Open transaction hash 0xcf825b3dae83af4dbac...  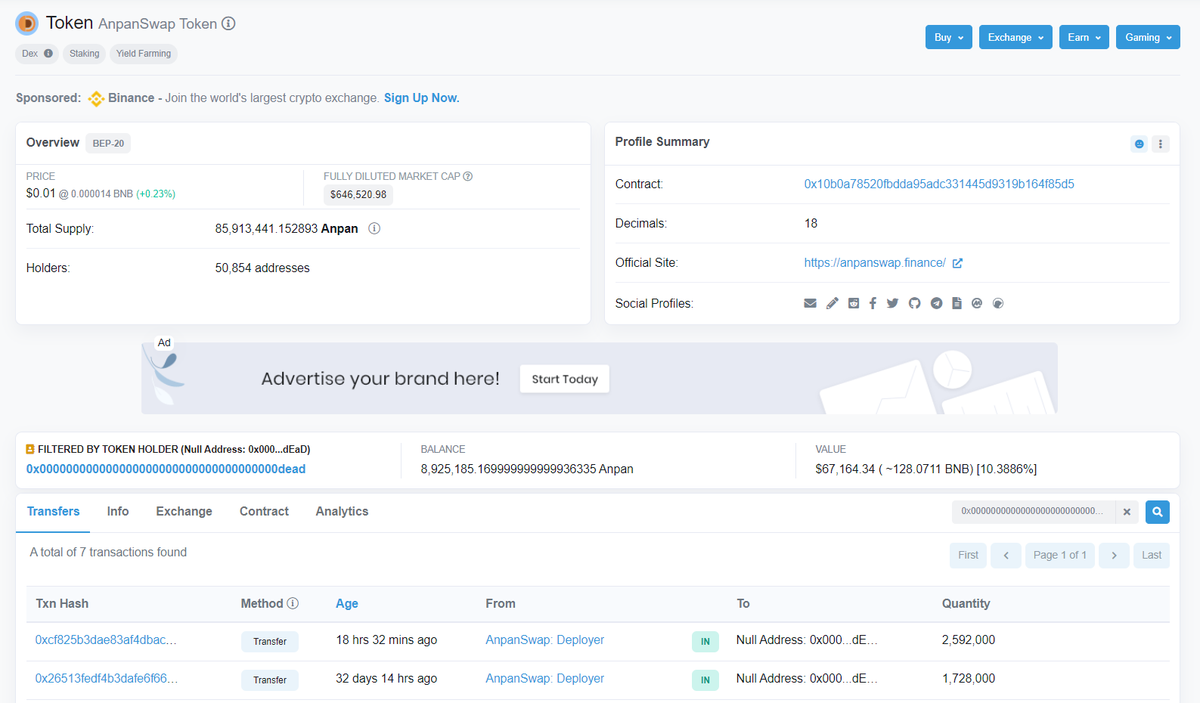(x=107, y=640)
